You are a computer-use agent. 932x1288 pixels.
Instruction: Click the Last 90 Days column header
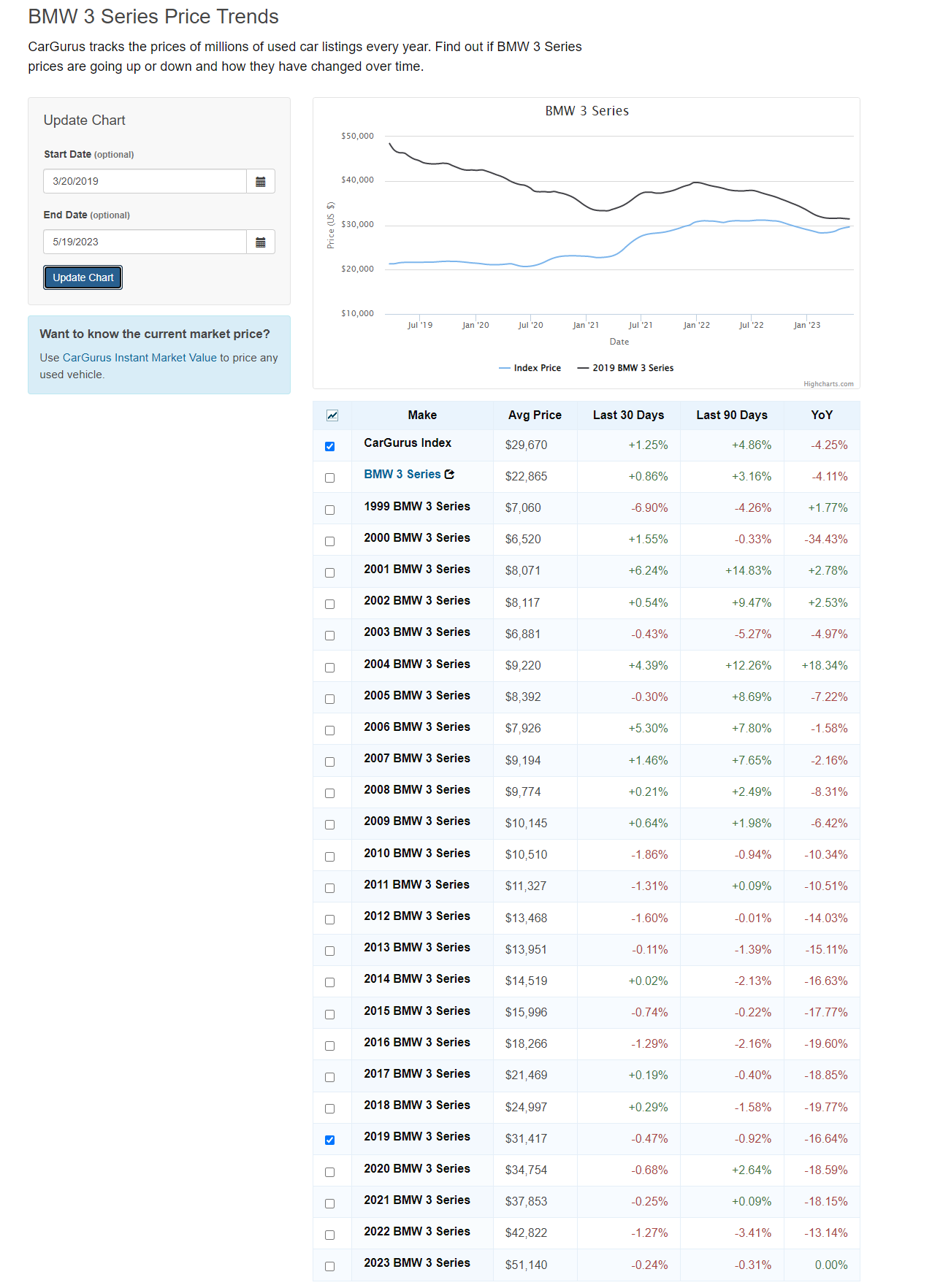click(x=732, y=415)
